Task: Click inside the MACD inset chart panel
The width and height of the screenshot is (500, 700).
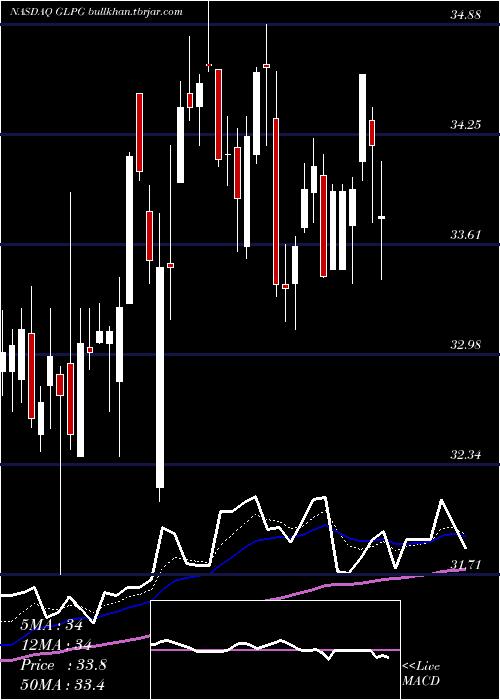Action: (x=275, y=650)
